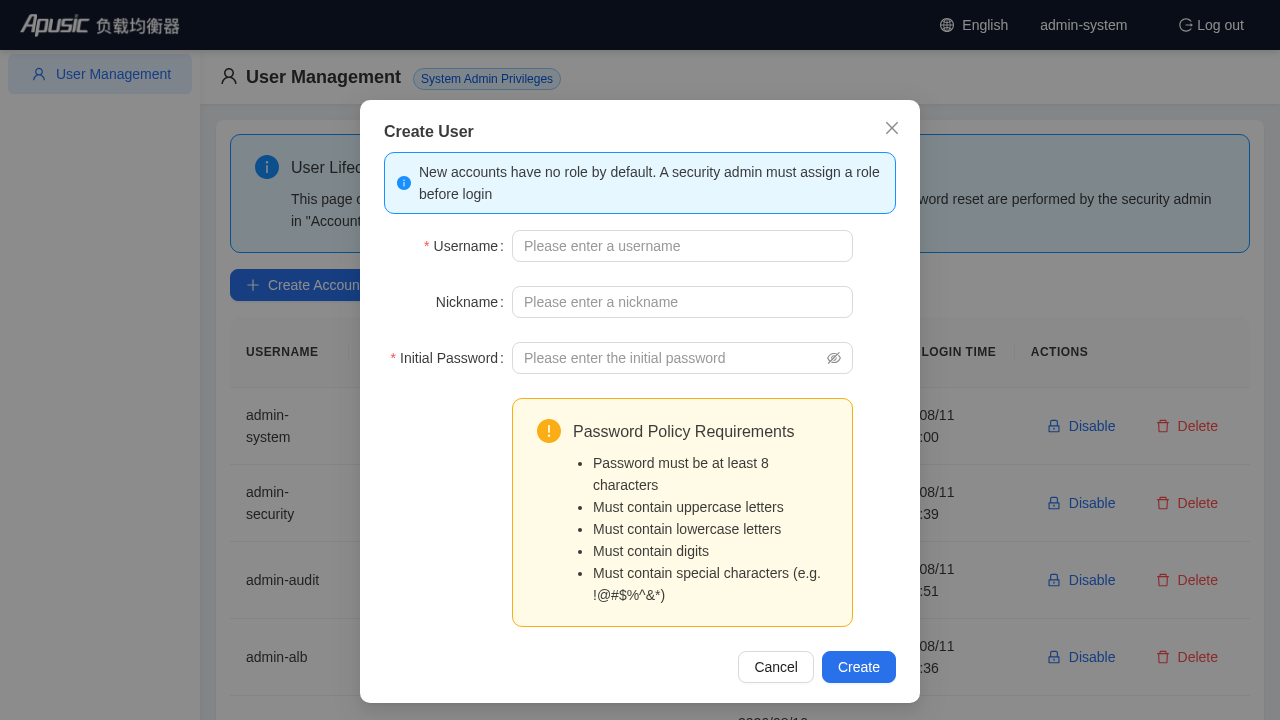The width and height of the screenshot is (1280, 720).
Task: Disable the admin-security account
Action: (x=1081, y=503)
